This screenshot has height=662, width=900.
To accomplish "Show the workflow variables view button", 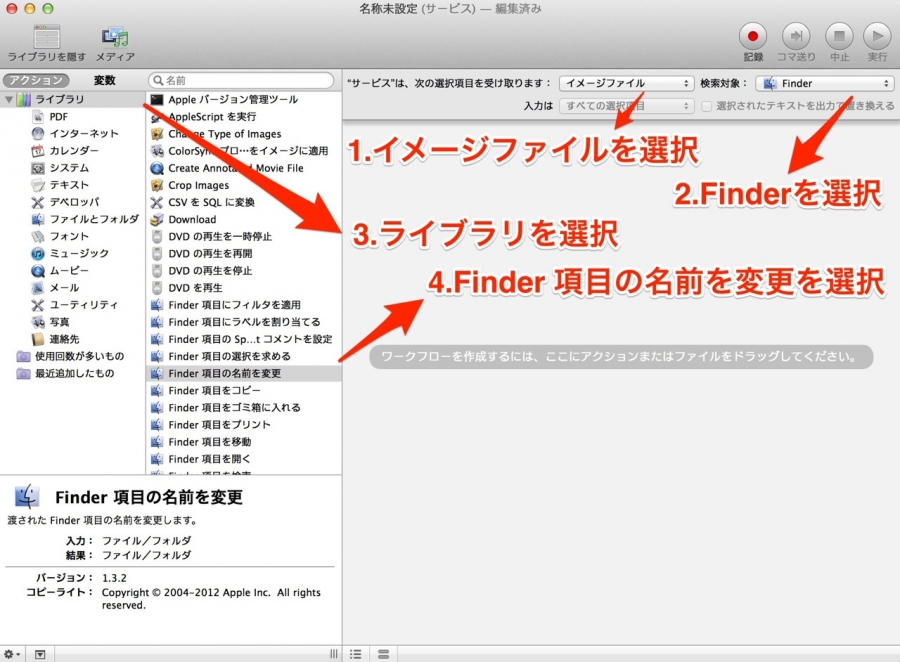I will pyautogui.click(x=383, y=654).
